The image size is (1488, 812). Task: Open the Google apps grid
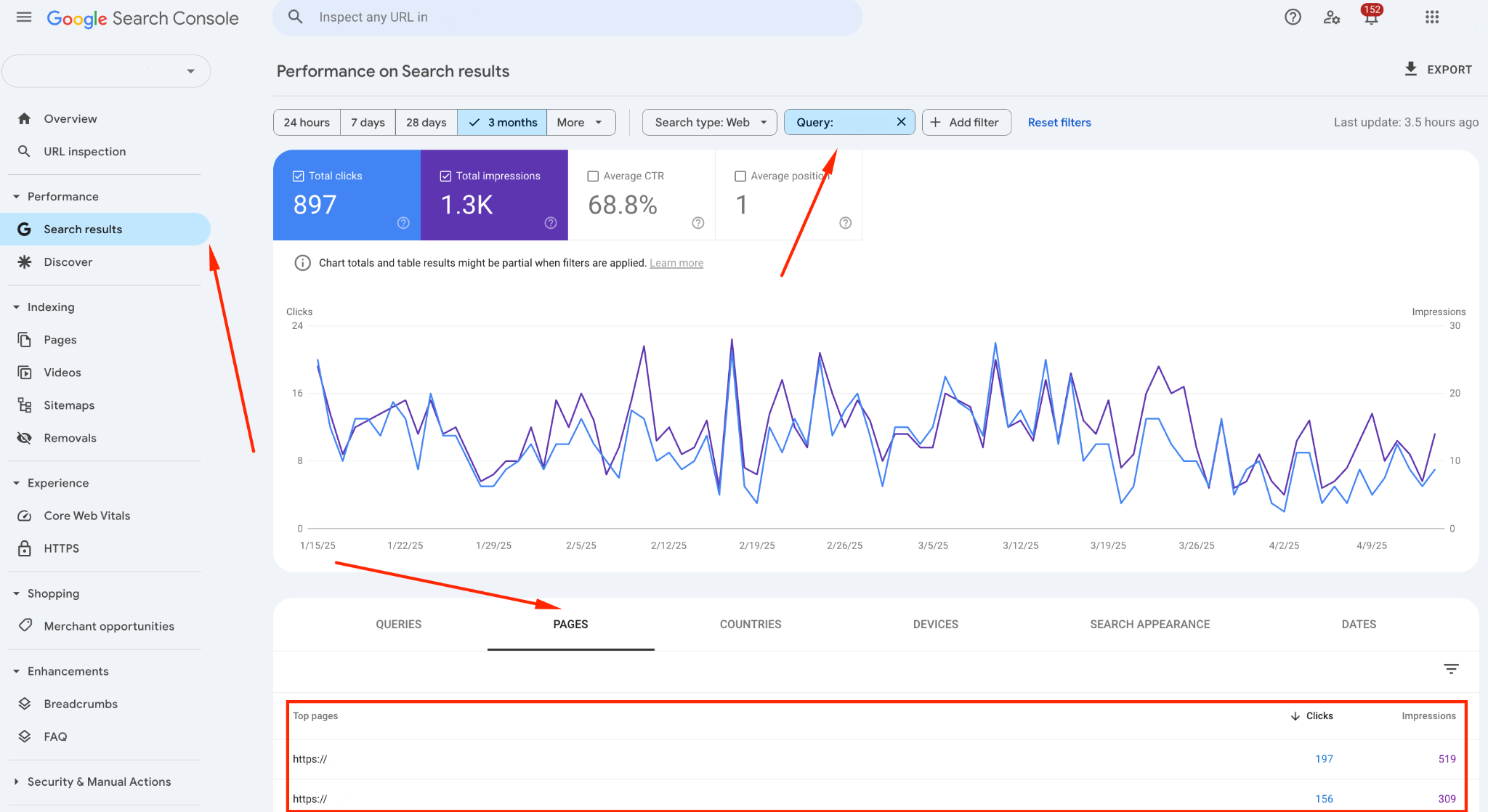1432,17
